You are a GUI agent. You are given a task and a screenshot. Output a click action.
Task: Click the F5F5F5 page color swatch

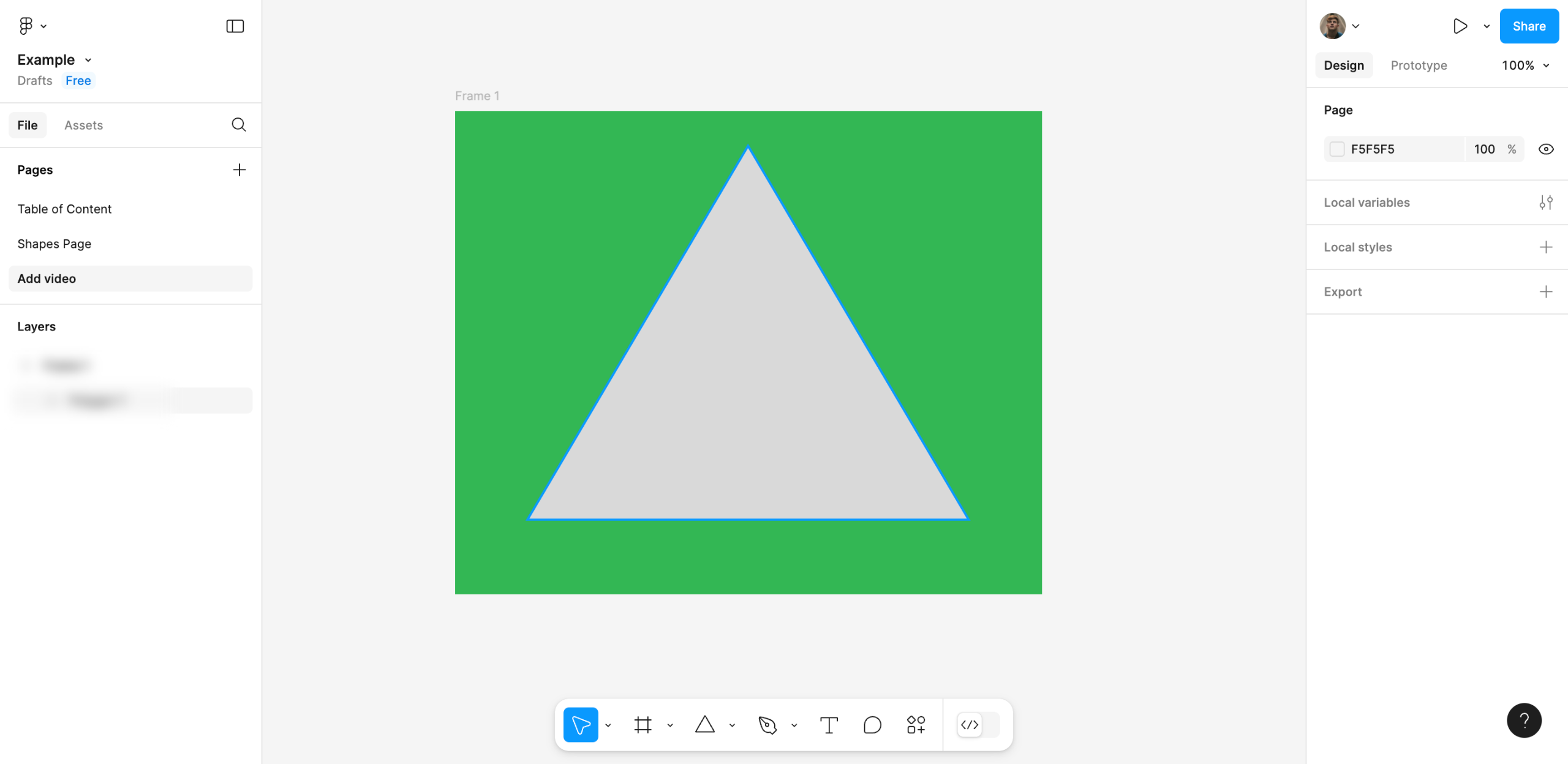1337,149
